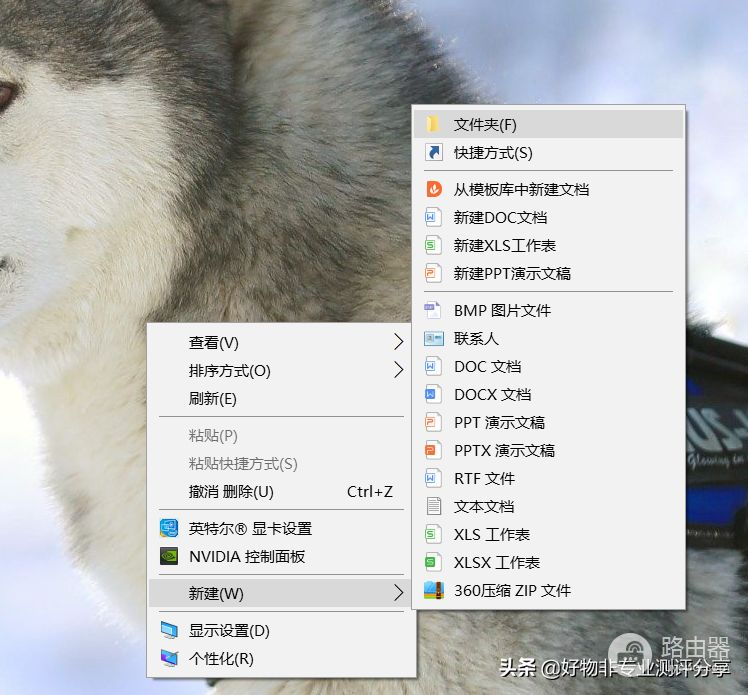Image resolution: width=748 pixels, height=695 pixels.
Task: Expand the 新建(W) submenu arrow
Action: [x=398, y=594]
